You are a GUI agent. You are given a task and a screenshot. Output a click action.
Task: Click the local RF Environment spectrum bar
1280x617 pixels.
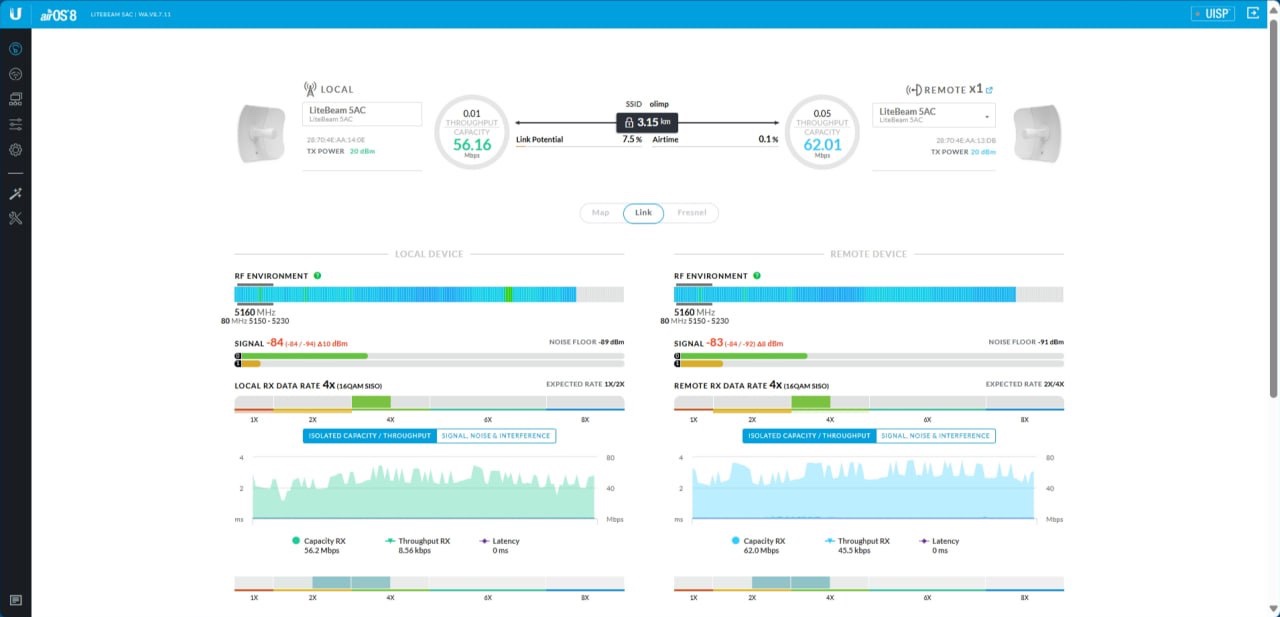coord(429,294)
